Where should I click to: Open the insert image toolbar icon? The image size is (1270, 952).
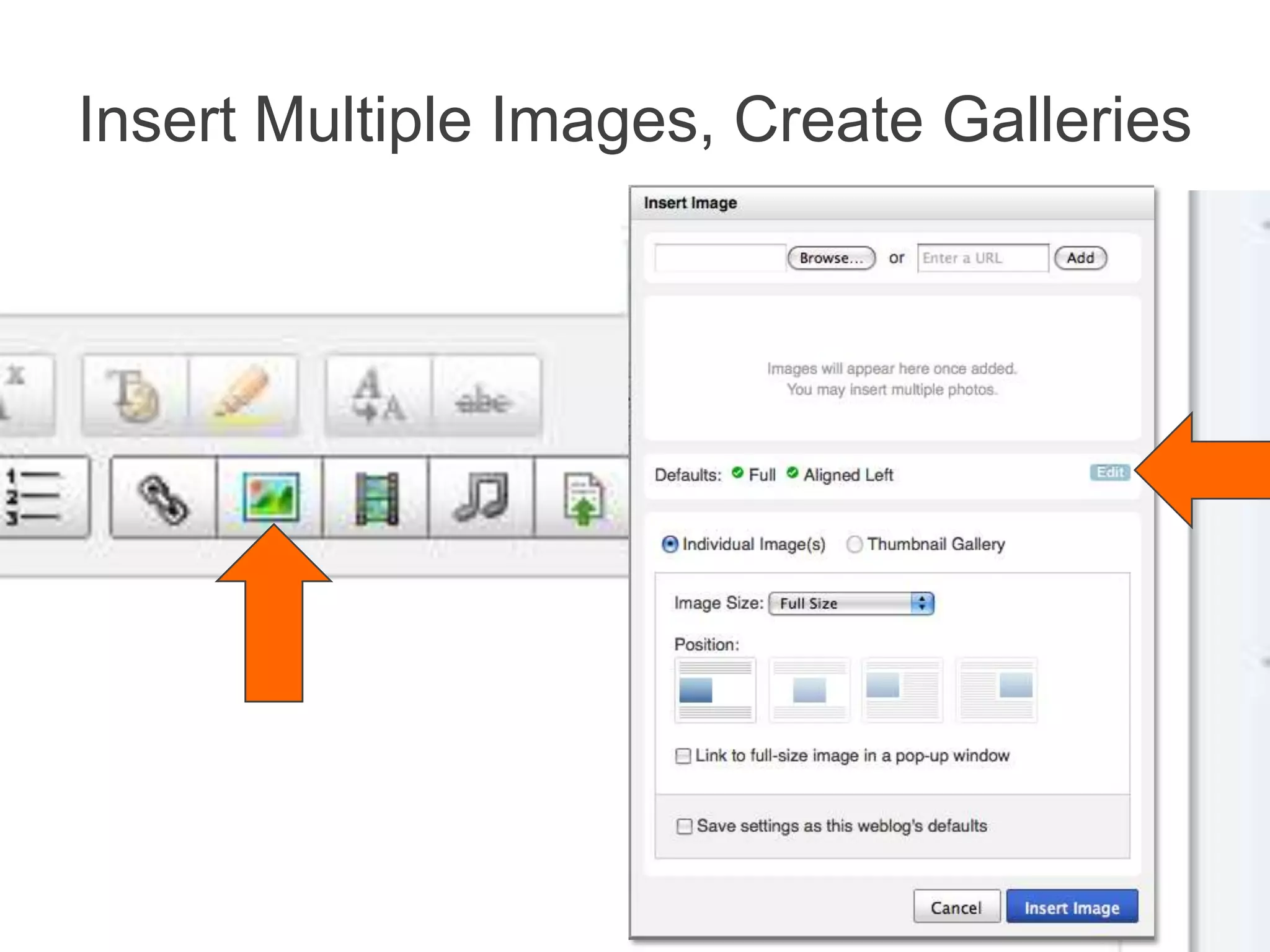270,496
